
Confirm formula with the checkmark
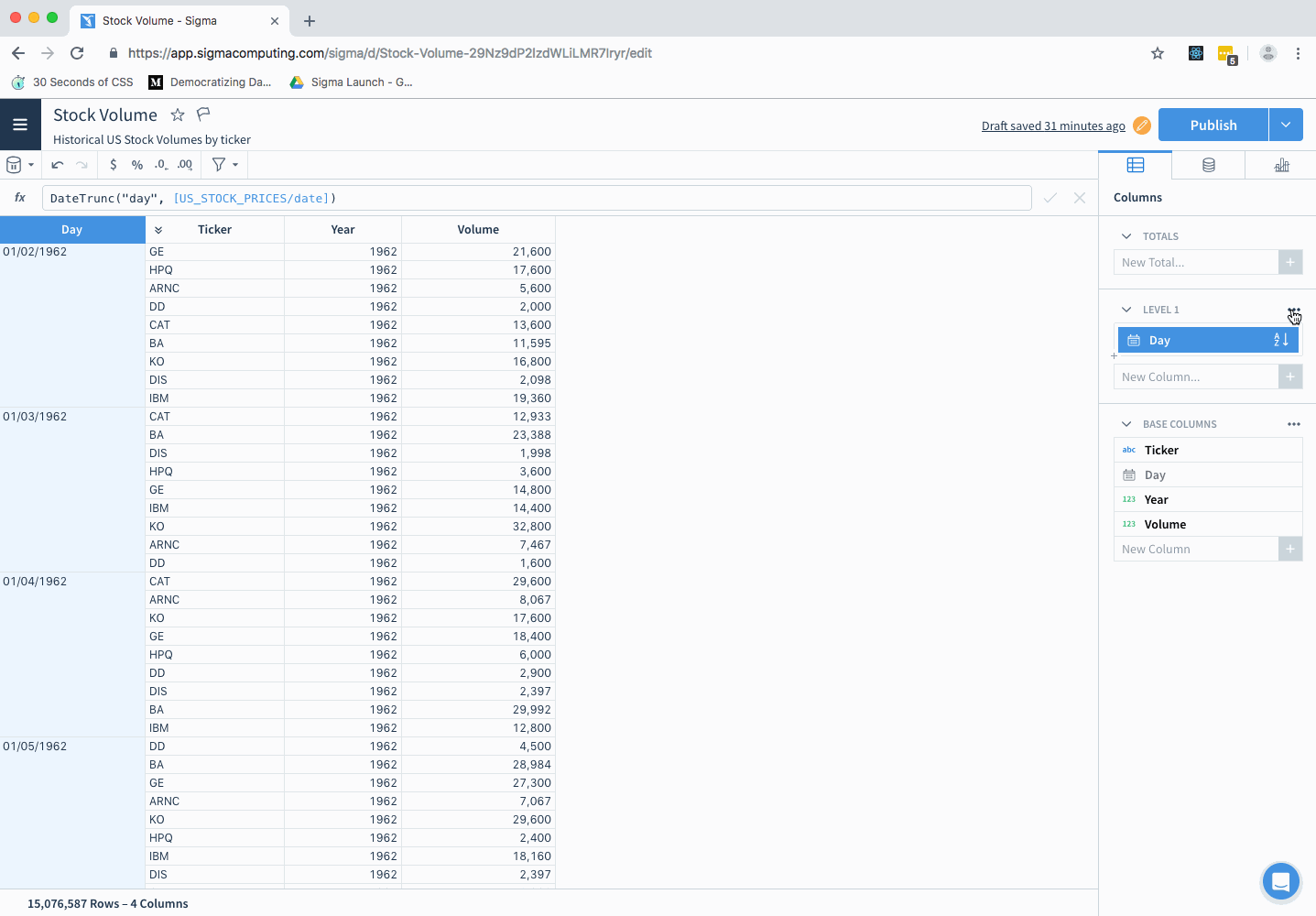(x=1050, y=198)
